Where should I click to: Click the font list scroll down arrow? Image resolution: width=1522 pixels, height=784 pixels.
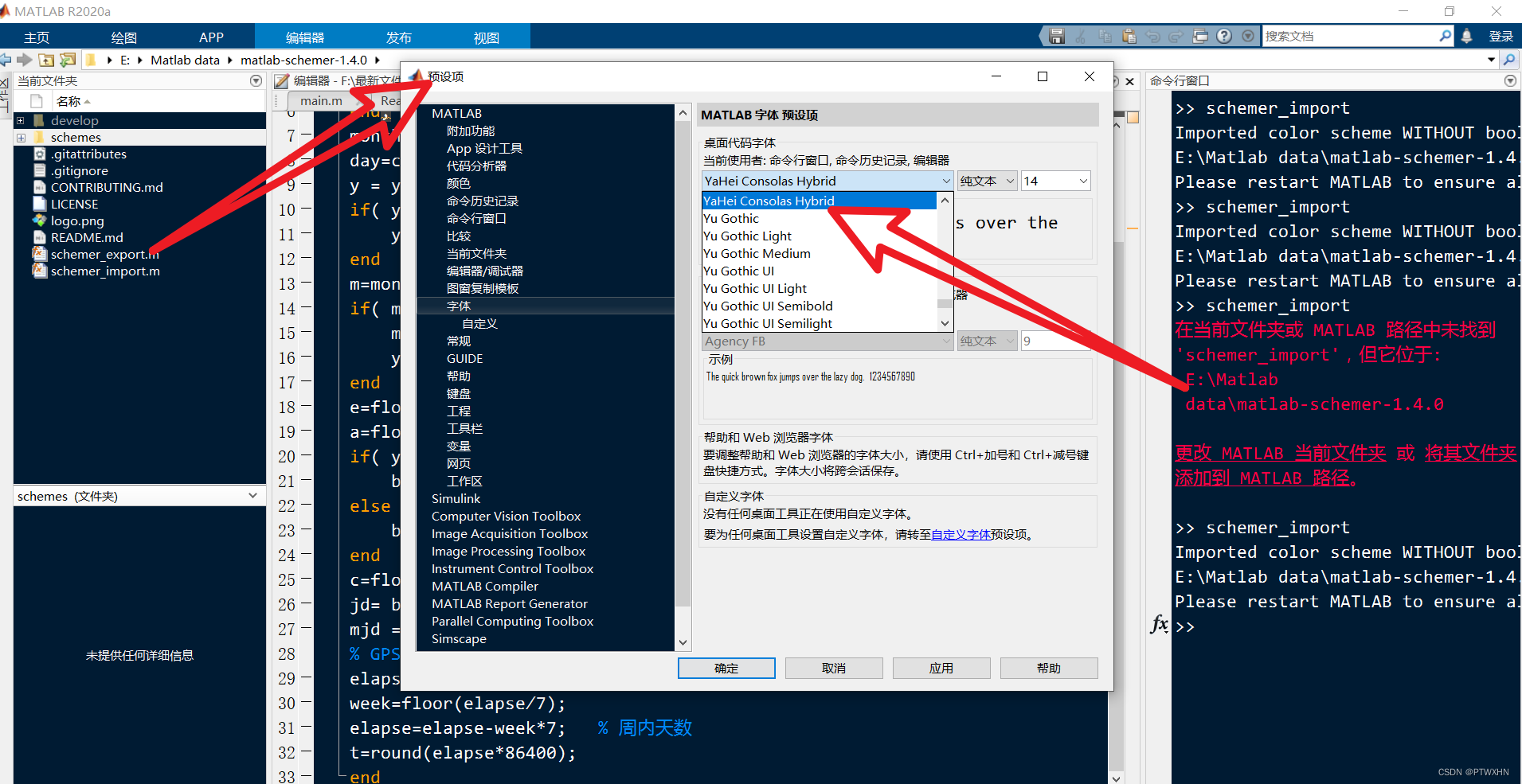tap(945, 323)
